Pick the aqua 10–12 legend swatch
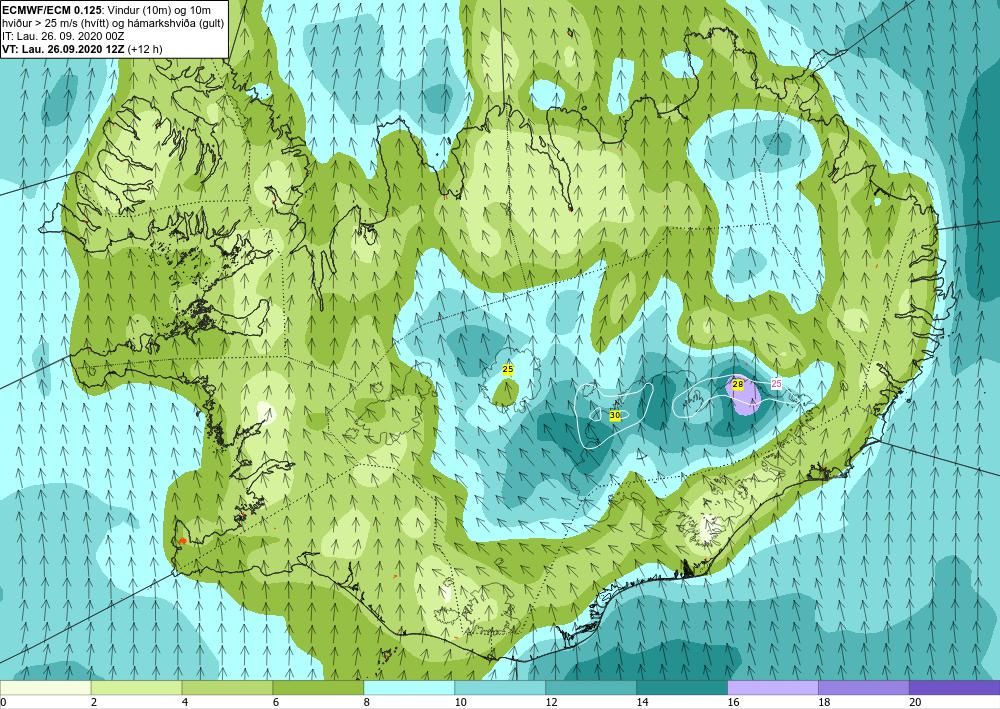 tap(499, 688)
